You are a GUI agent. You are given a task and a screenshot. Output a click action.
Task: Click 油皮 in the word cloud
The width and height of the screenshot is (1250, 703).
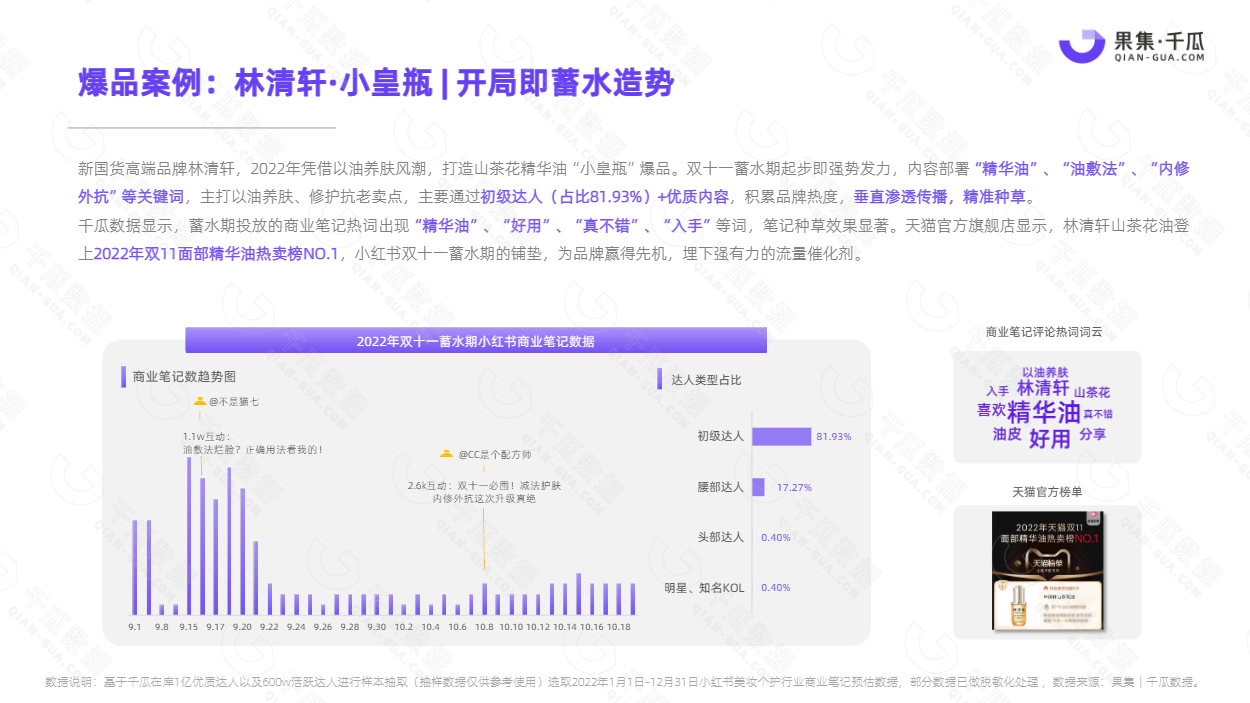pyautogui.click(x=1007, y=434)
